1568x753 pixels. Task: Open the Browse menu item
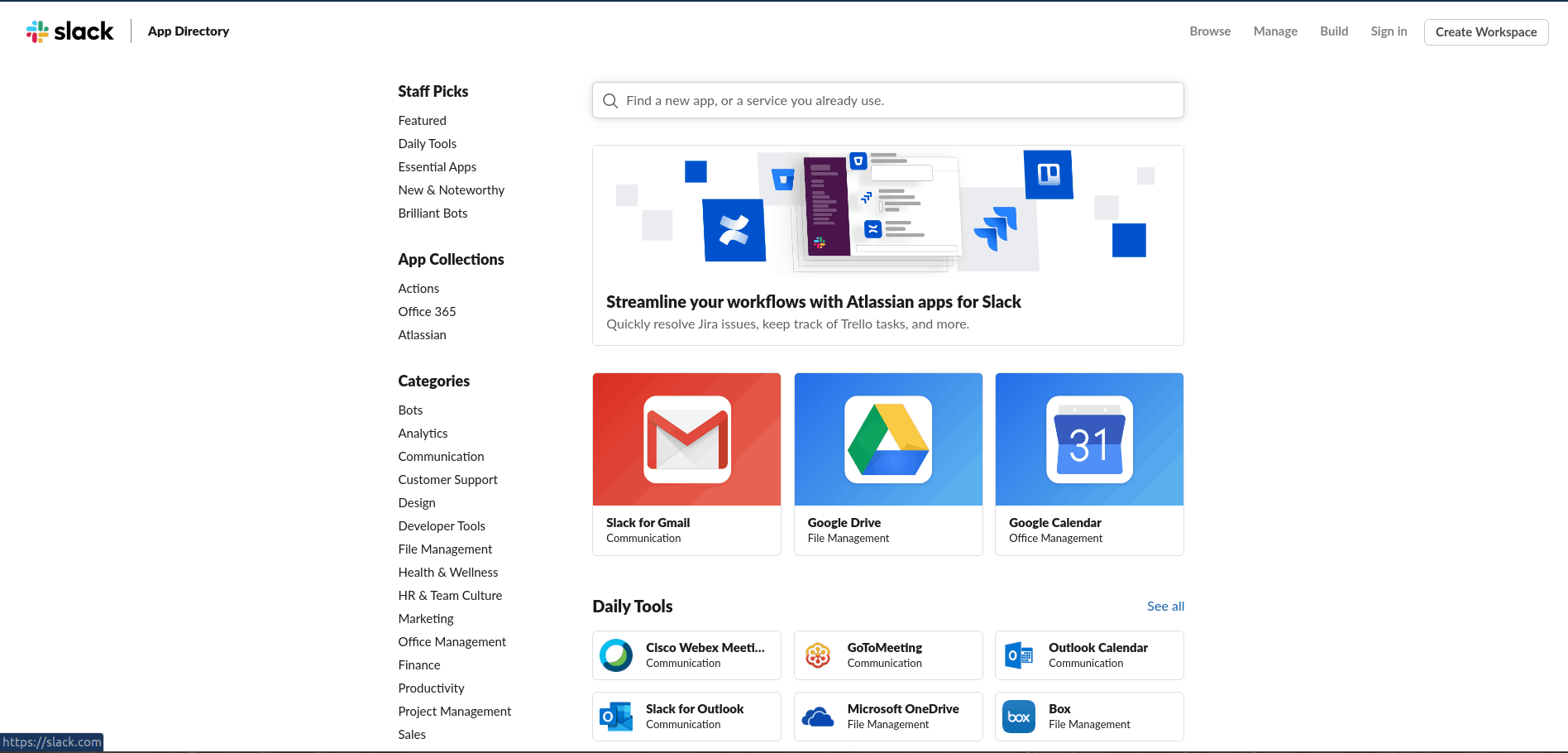(1210, 31)
